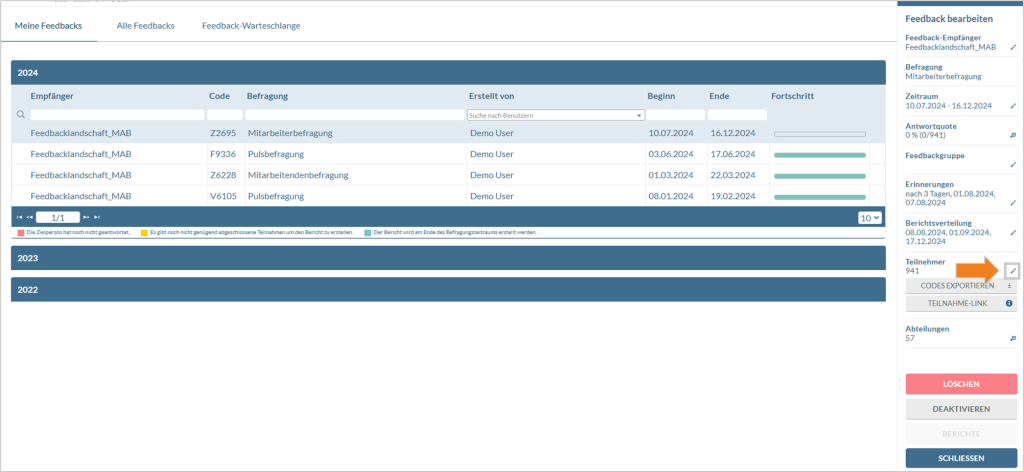This screenshot has width=1024, height=472.
Task: Sort by the Code column header
Action: pos(219,97)
